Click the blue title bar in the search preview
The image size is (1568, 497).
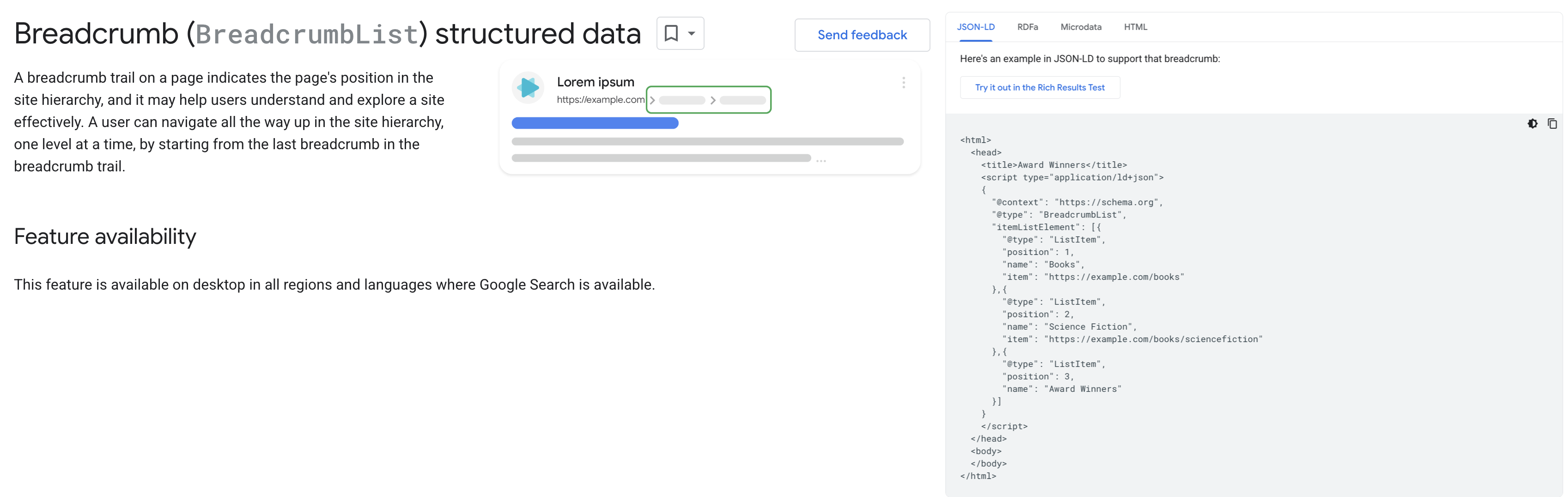tap(595, 123)
